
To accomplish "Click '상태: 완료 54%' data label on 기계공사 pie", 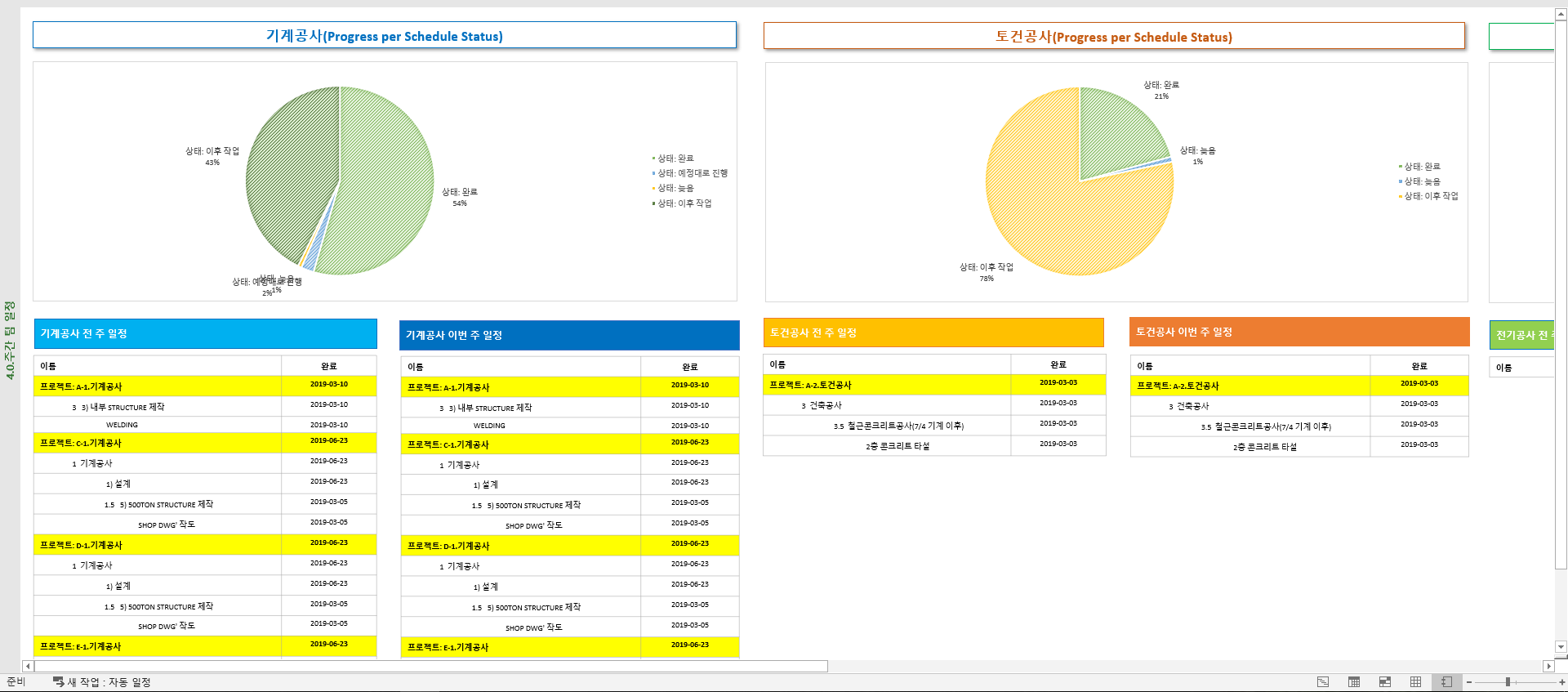I will coord(460,197).
